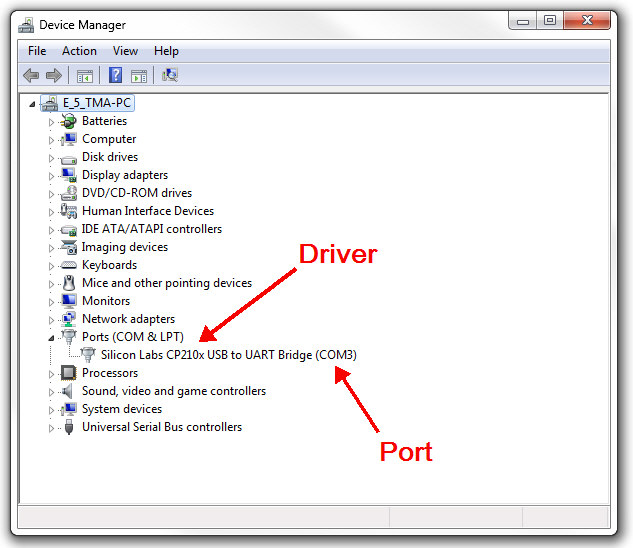Screen dimensions: 633x548
Task: Select Mice and other pointing devices label
Action: [167, 283]
